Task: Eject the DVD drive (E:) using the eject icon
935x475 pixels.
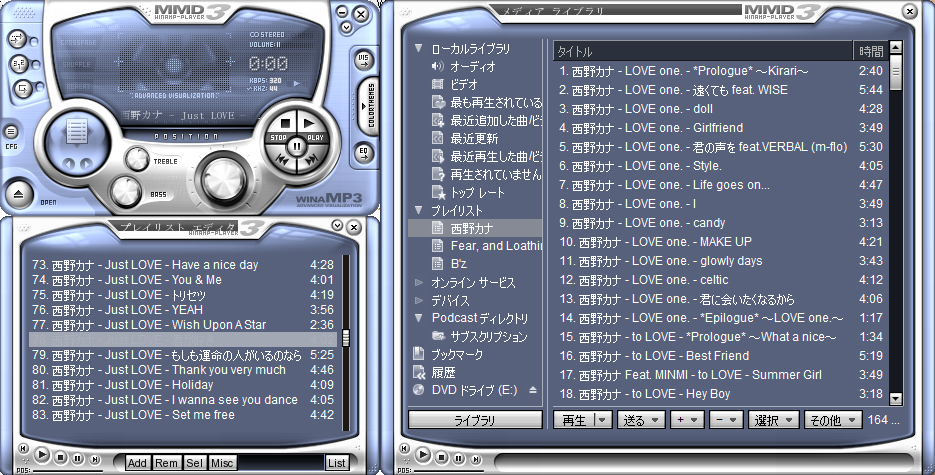Action: click(x=533, y=390)
